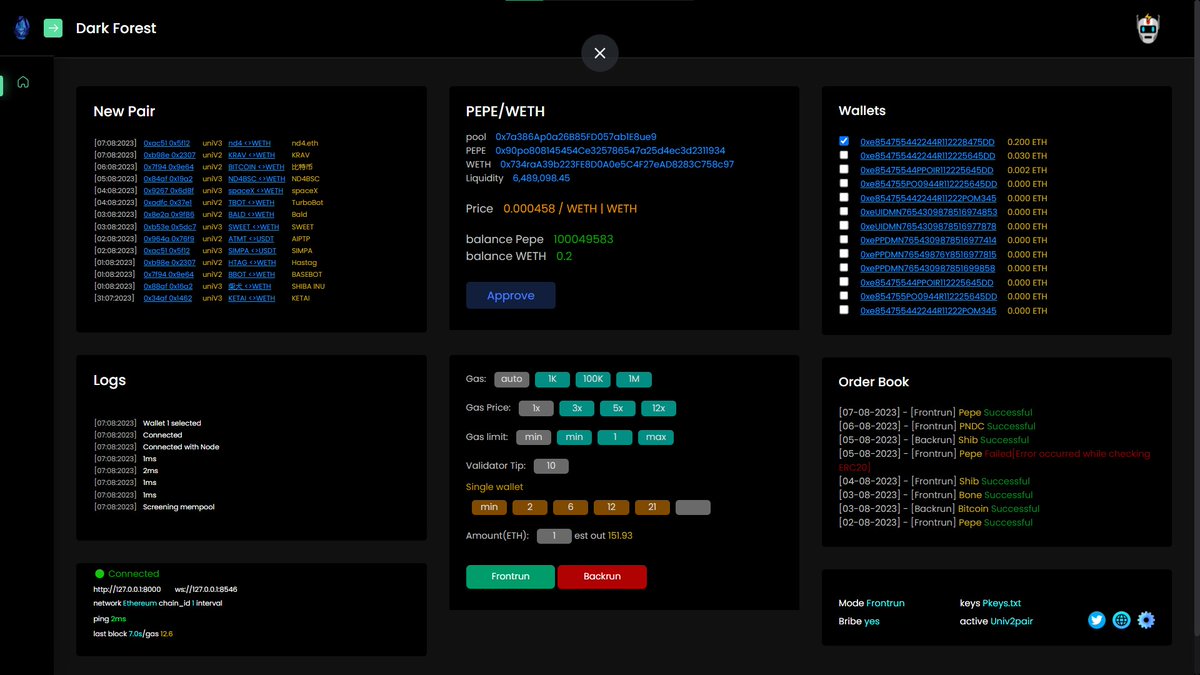
Task: Check wallet 0xeUIDMN7654309878516974853
Action: point(844,211)
